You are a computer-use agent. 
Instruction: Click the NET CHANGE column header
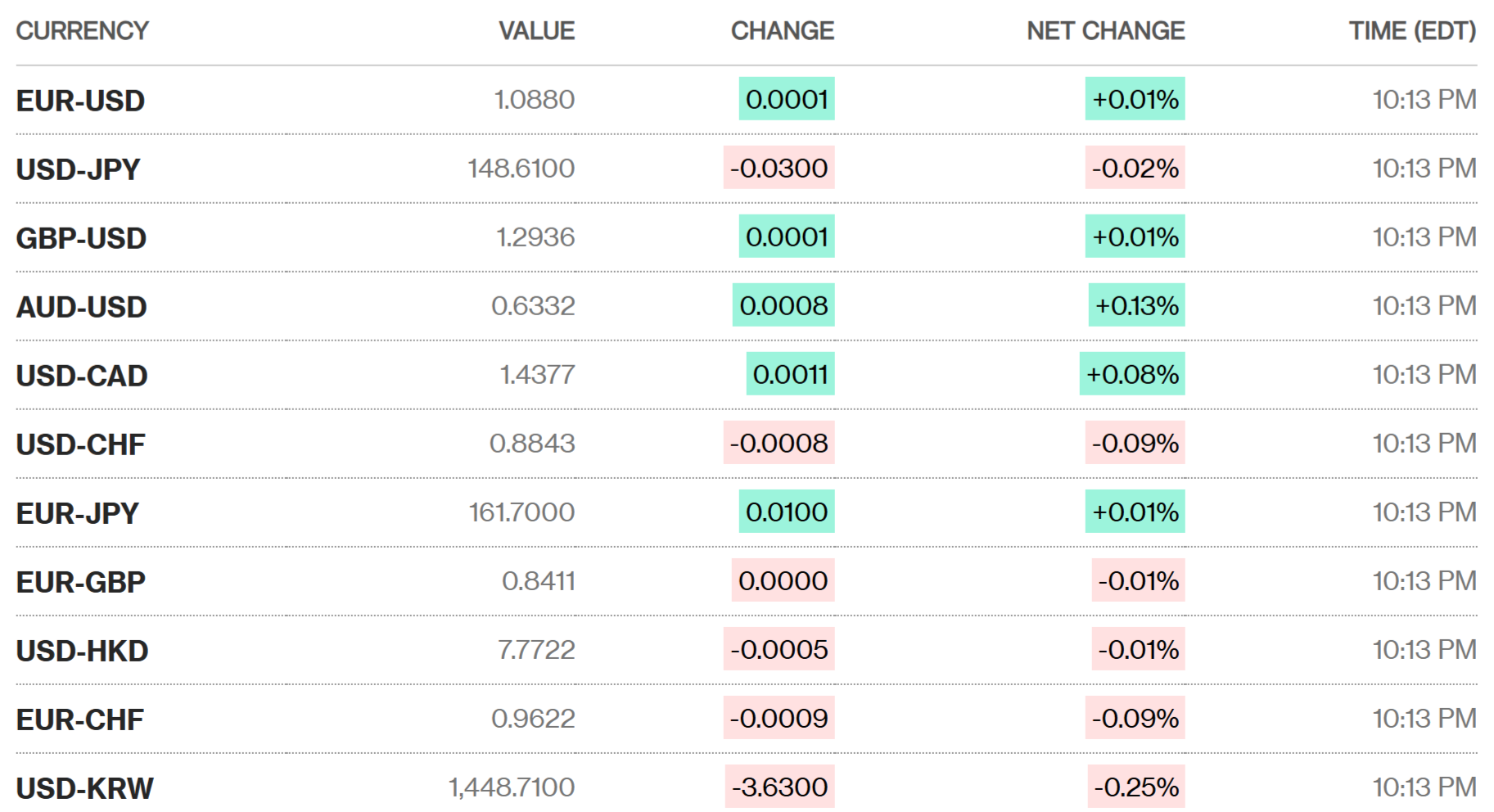click(x=1105, y=31)
